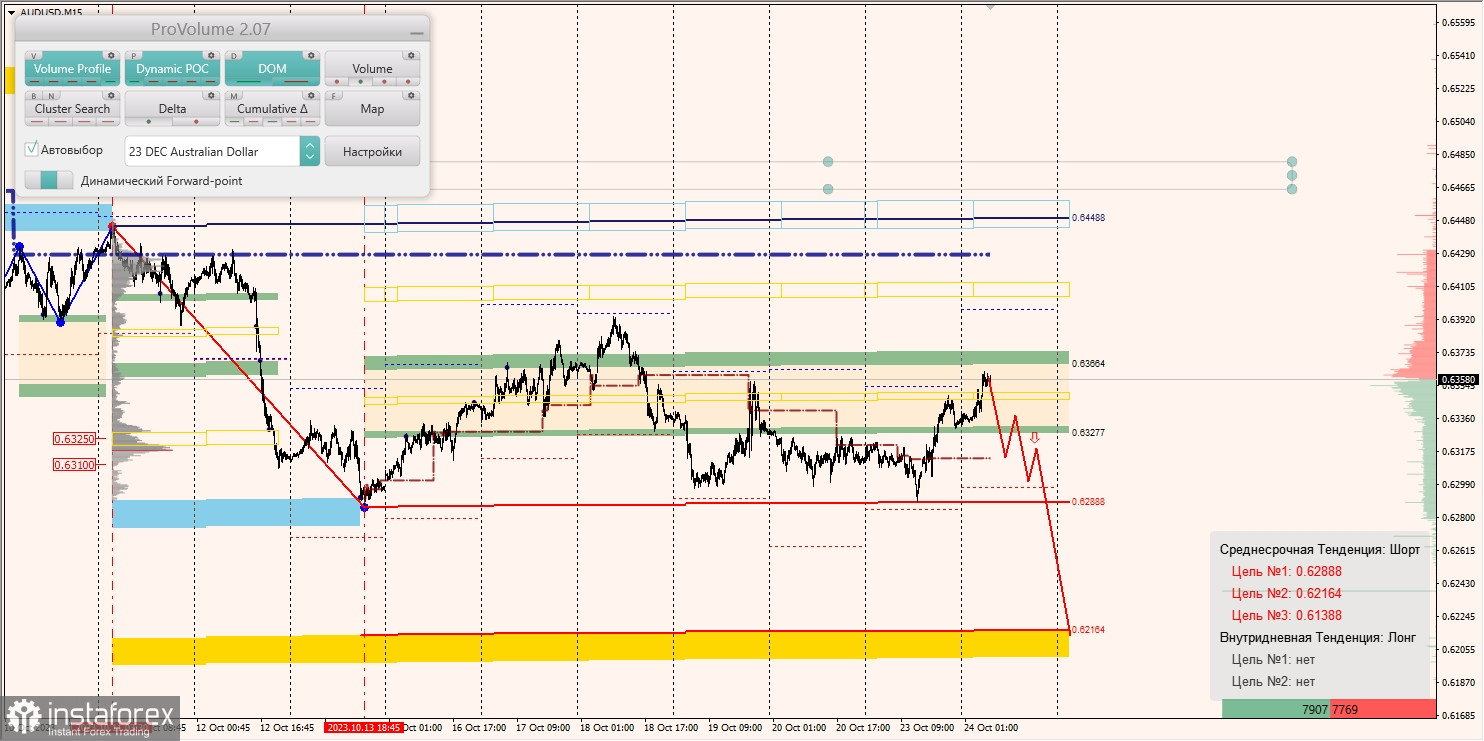1484x741 pixels.
Task: Toggle the DOM indicator
Action: (x=273, y=69)
